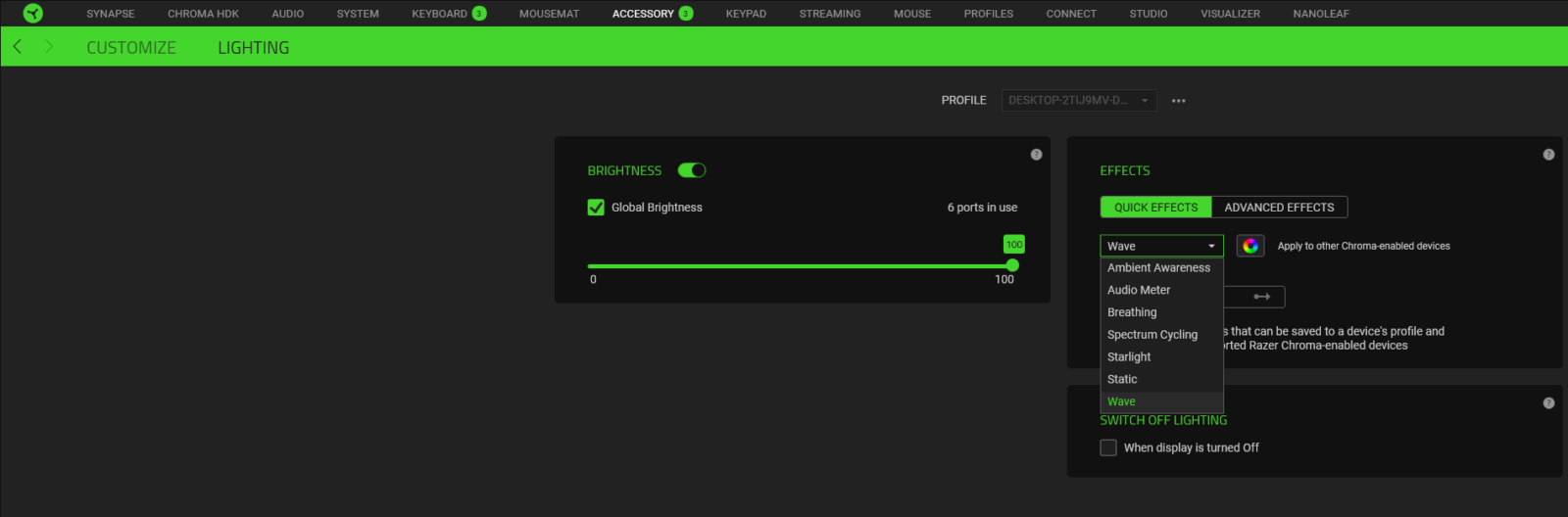This screenshot has width=1568, height=517.
Task: Go forward with the right arrow
Action: click(x=49, y=46)
